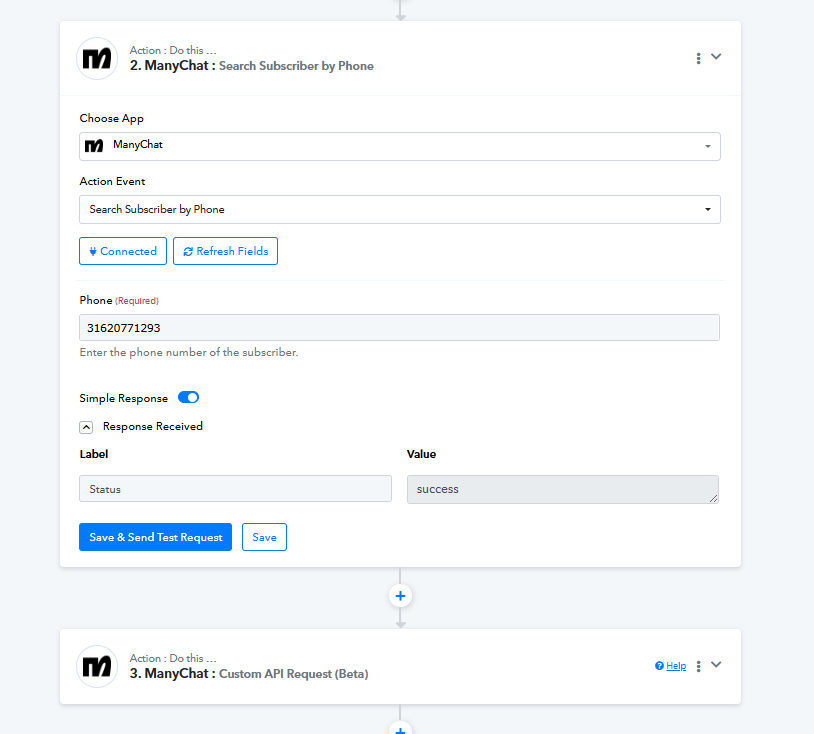Viewport: 814px width, 734px height.
Task: Open the Action Event dropdown
Action: [400, 210]
